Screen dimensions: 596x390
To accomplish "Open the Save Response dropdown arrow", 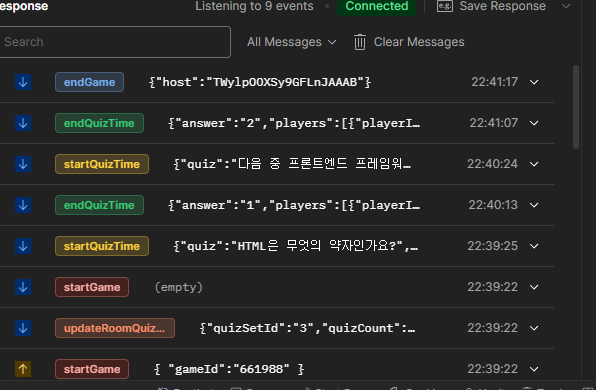I will click(566, 6).
